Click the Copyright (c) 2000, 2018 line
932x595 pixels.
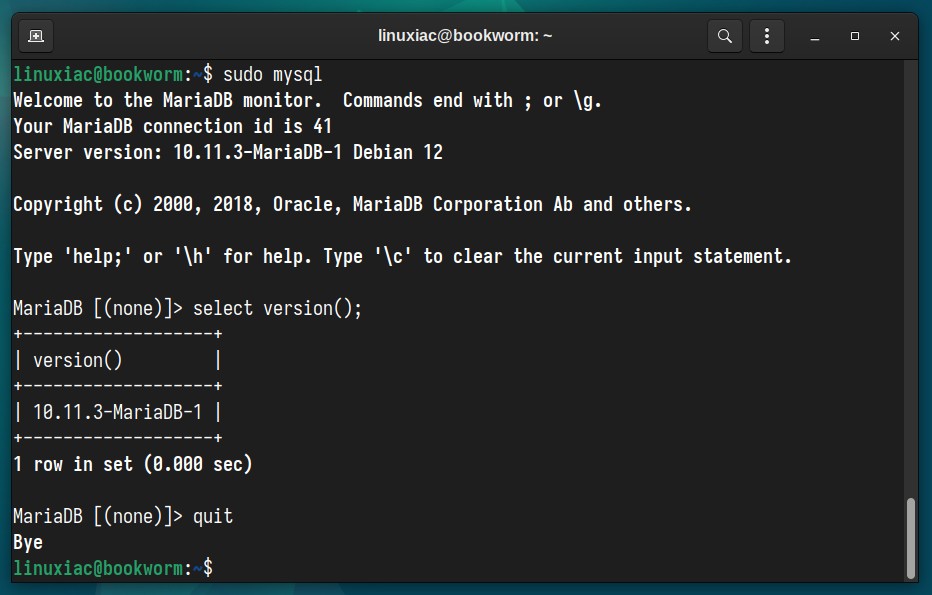pos(352,205)
